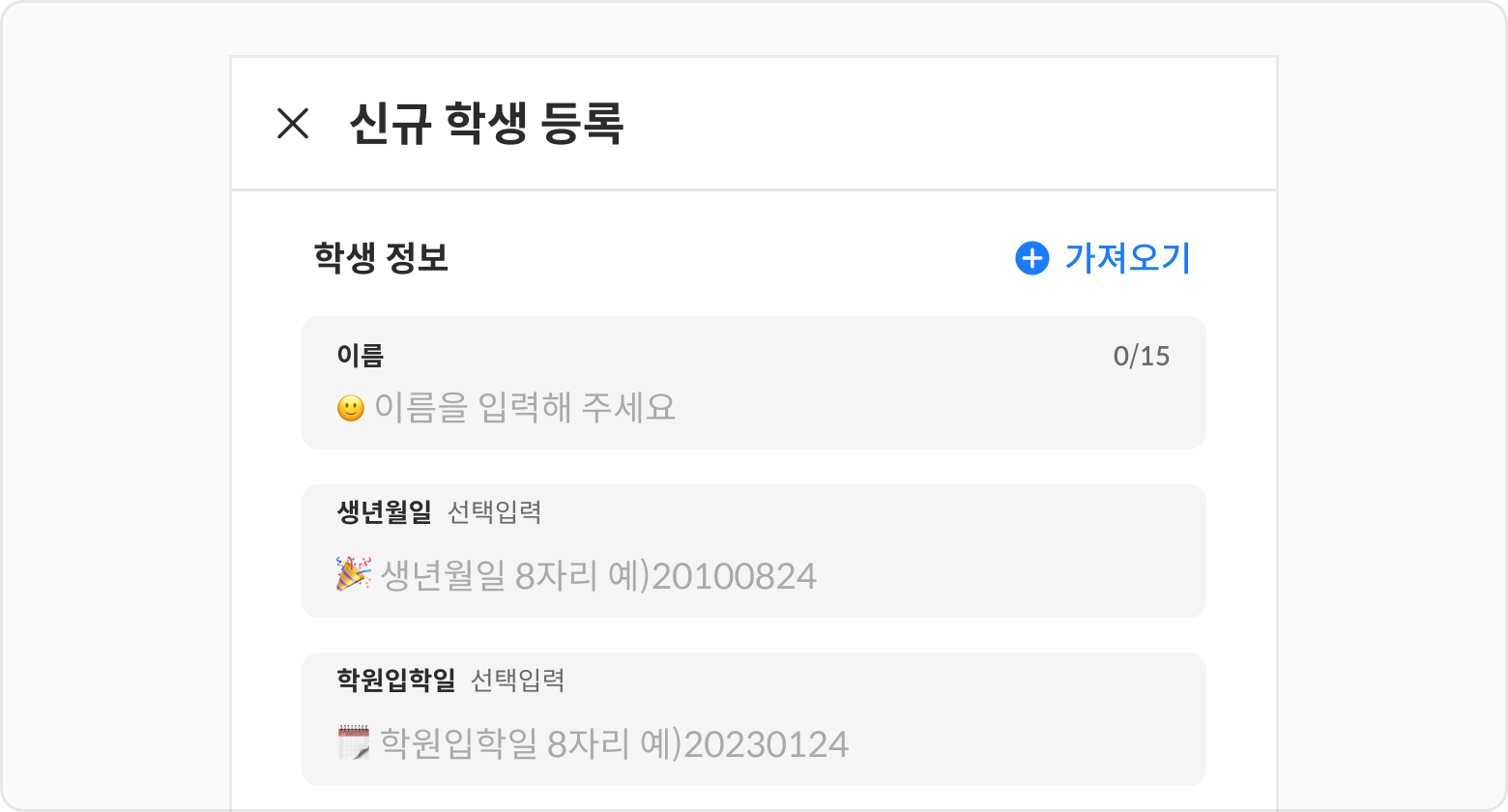Focus the 이름을 입력해 주세요 placeholder
The width and height of the screenshot is (1508, 812).
pyautogui.click(x=525, y=408)
